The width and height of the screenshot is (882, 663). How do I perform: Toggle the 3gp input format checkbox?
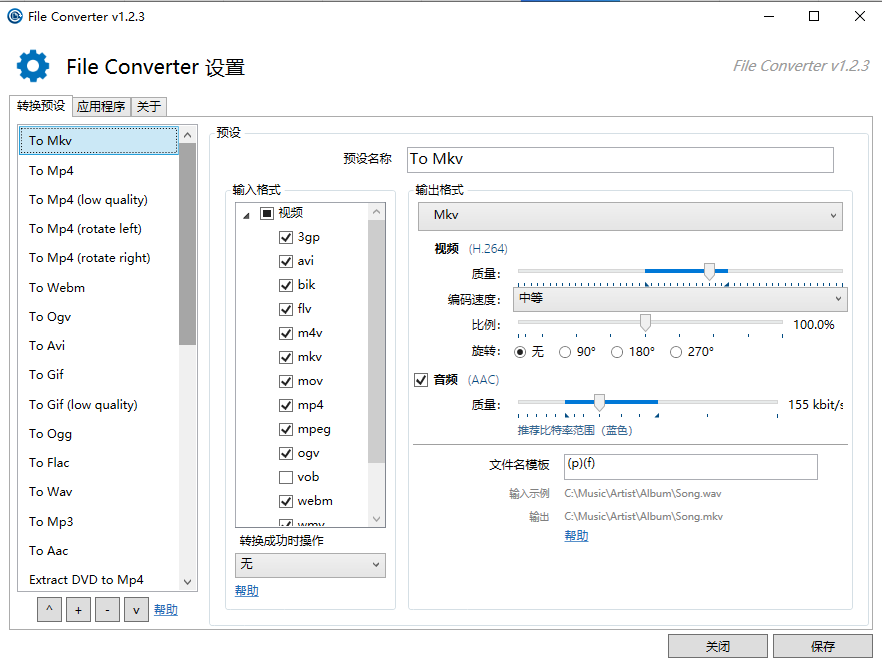tap(286, 237)
